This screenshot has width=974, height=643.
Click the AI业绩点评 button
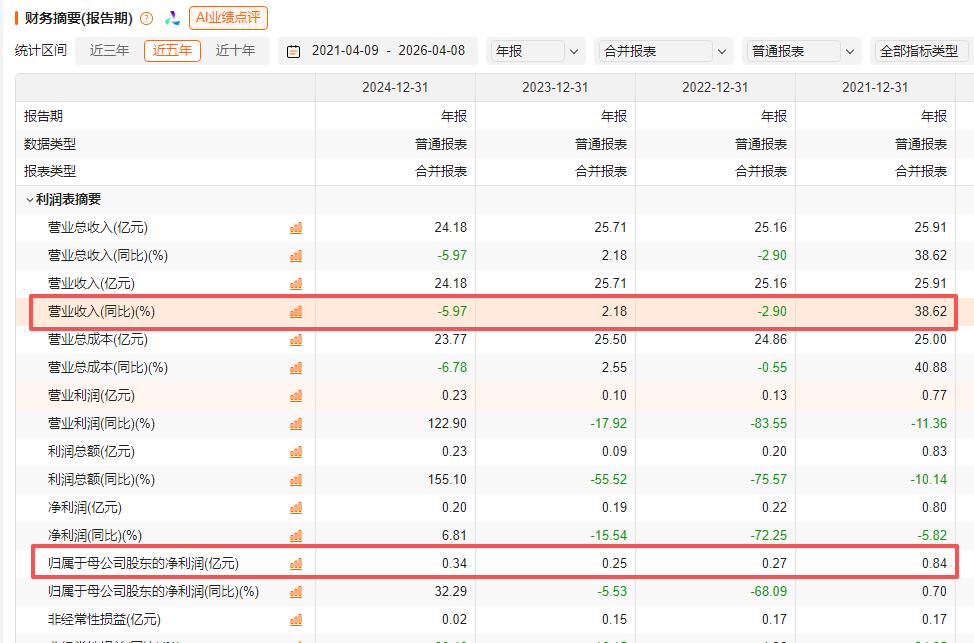228,18
